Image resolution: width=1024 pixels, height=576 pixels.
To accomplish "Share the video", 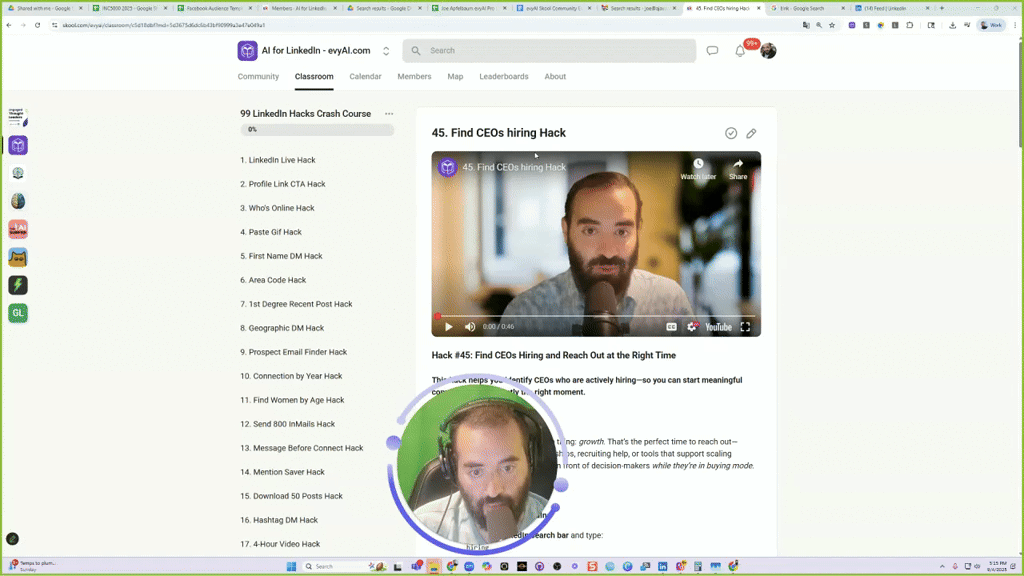I will tap(738, 169).
